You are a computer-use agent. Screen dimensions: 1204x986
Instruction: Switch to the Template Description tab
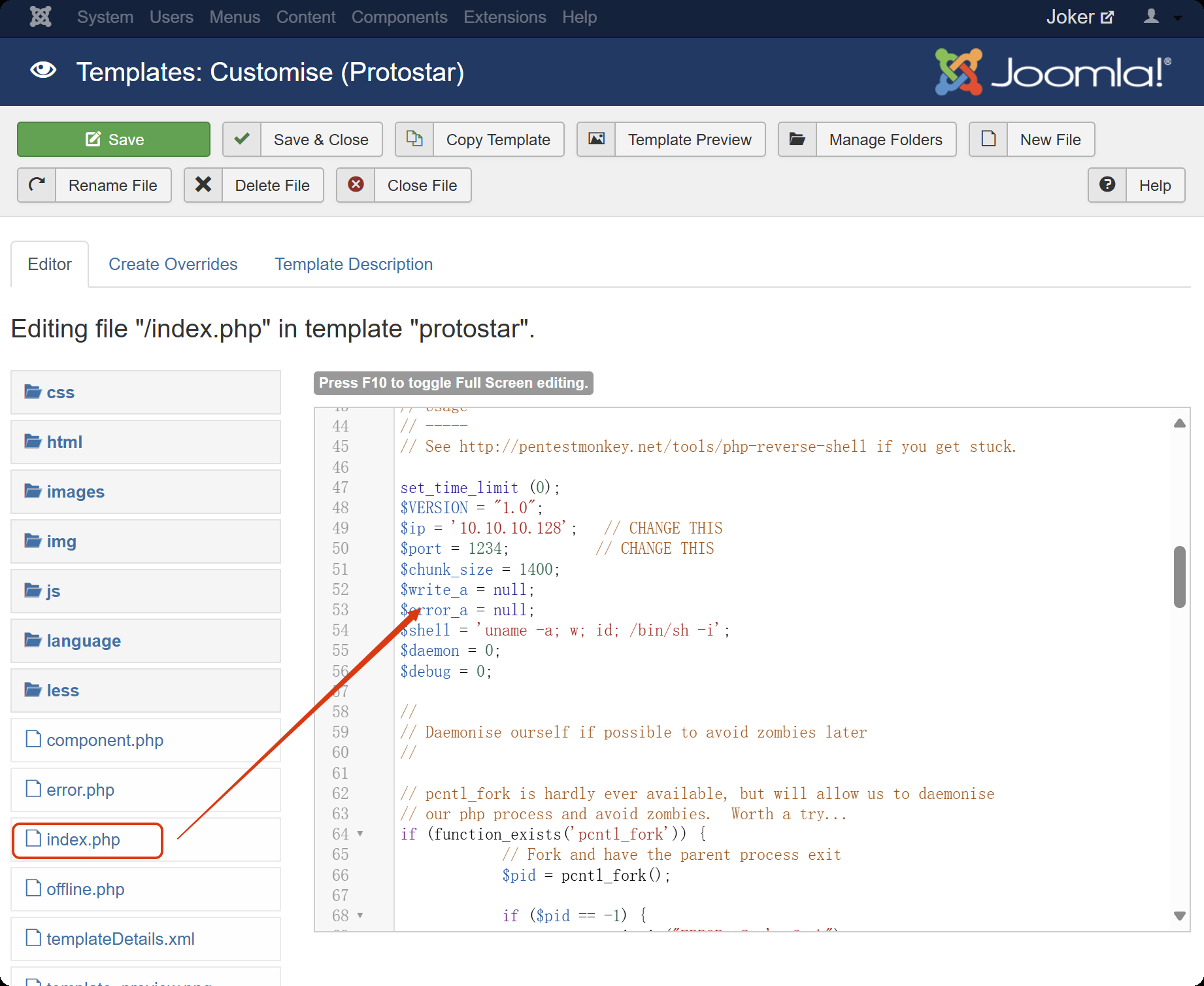354,264
